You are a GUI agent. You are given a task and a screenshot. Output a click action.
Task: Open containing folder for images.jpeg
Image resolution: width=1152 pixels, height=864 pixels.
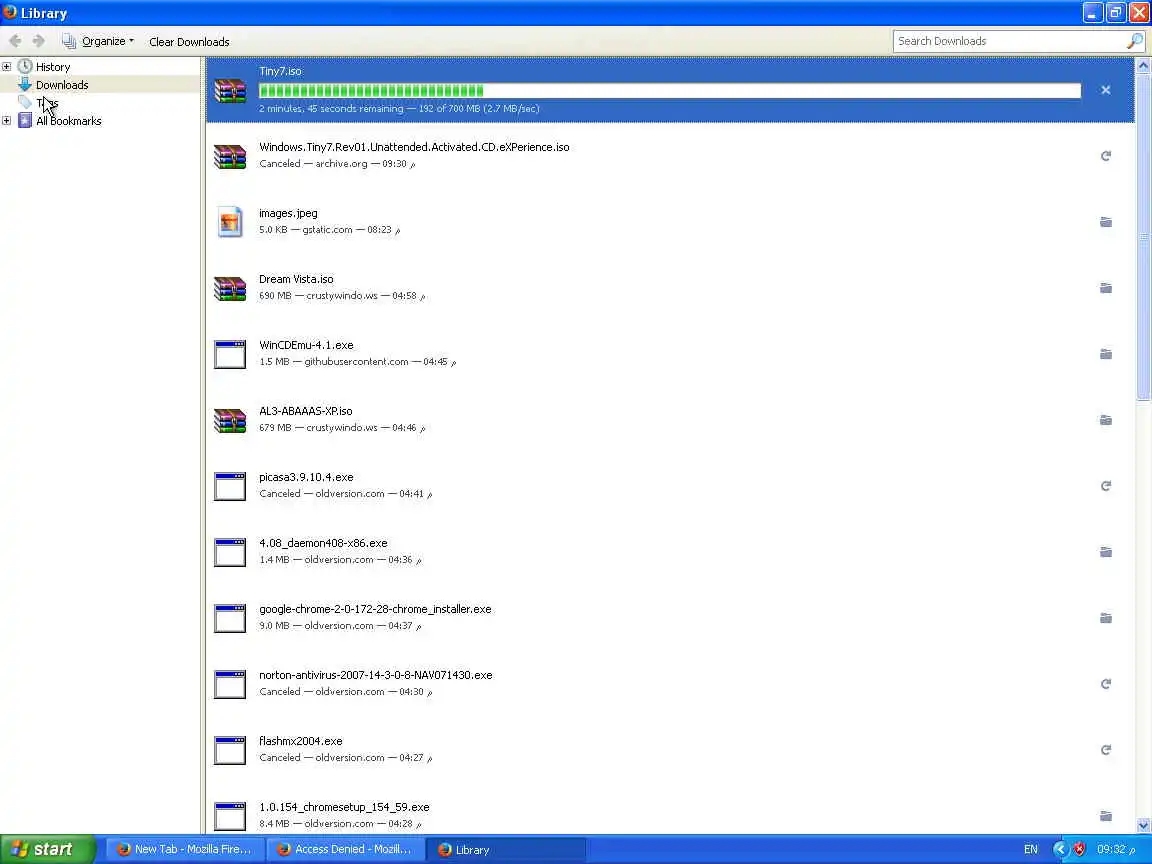[x=1105, y=222]
